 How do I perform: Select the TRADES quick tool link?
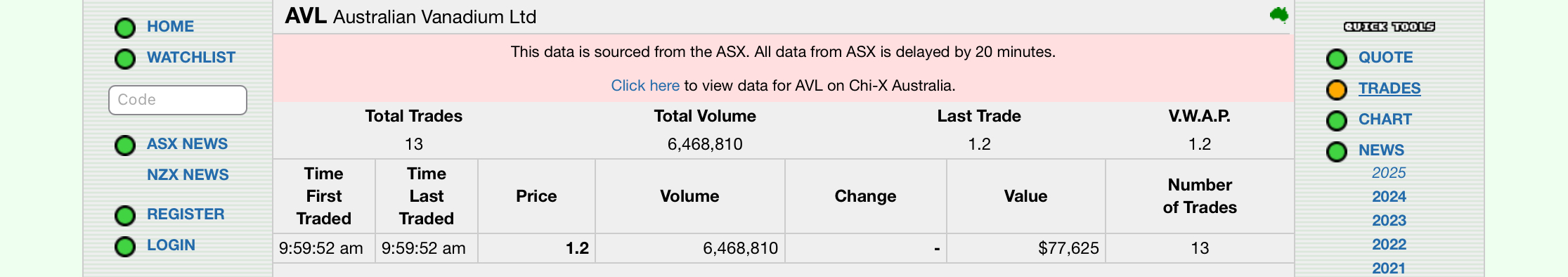coord(1389,89)
